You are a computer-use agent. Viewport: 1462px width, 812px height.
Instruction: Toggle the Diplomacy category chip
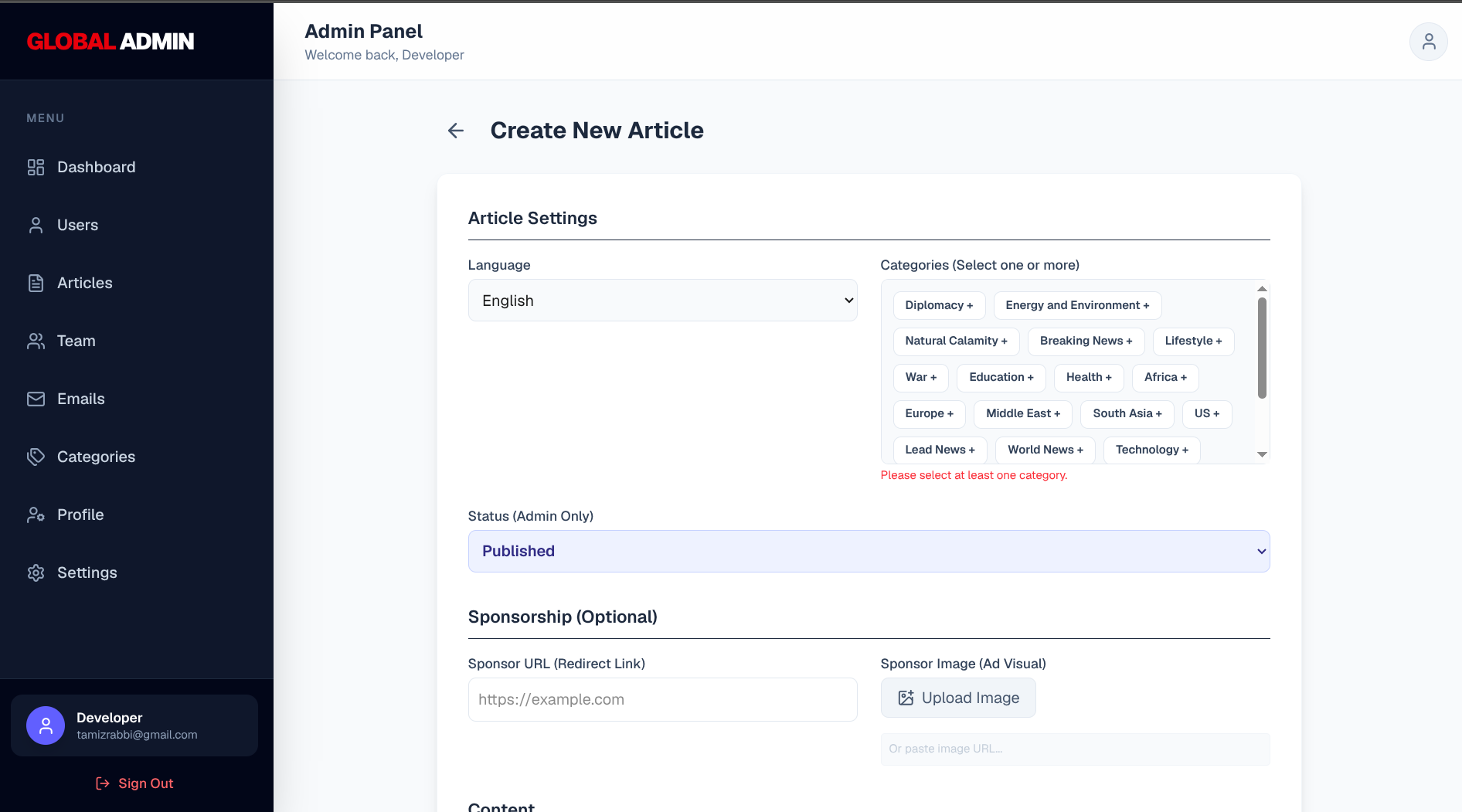click(939, 305)
